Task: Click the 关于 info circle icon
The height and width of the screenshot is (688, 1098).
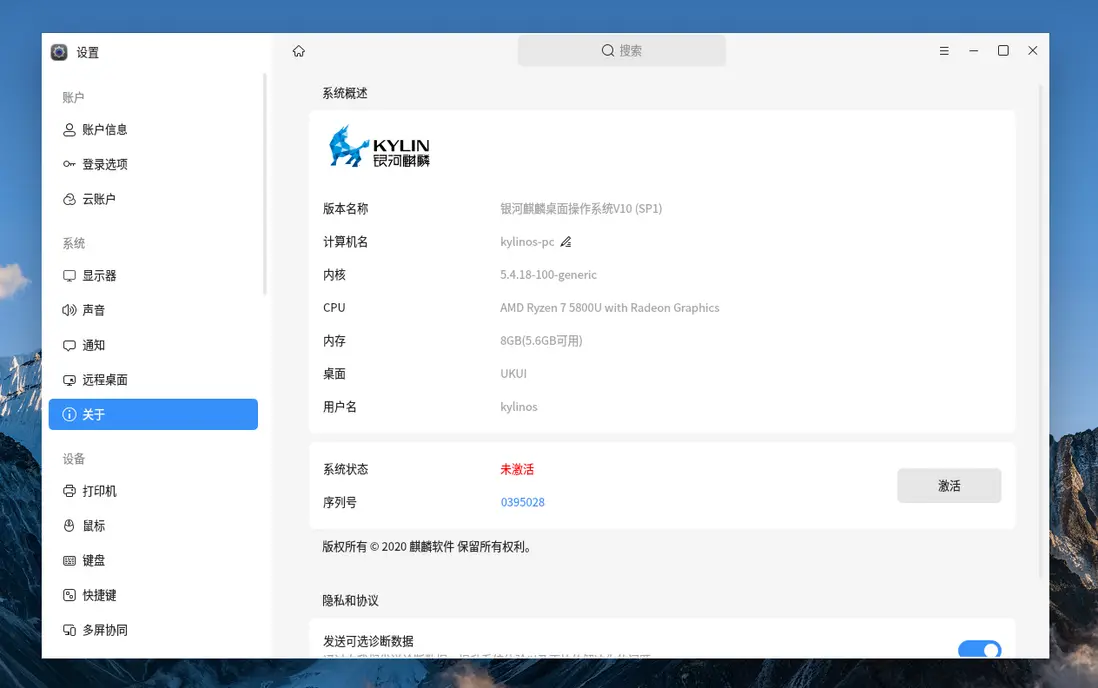Action: (69, 414)
